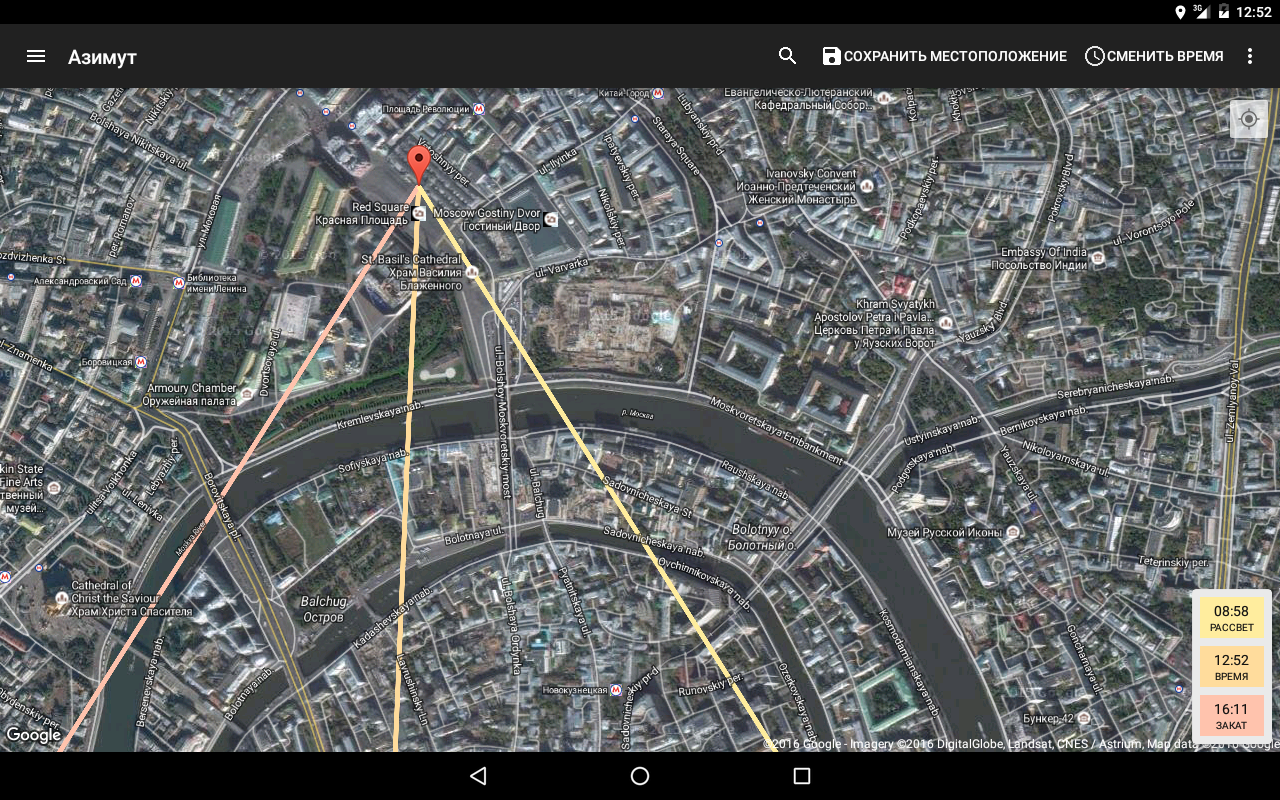Click the 'Embassy Of India' map label
This screenshot has width=1280, height=800.
(1044, 252)
